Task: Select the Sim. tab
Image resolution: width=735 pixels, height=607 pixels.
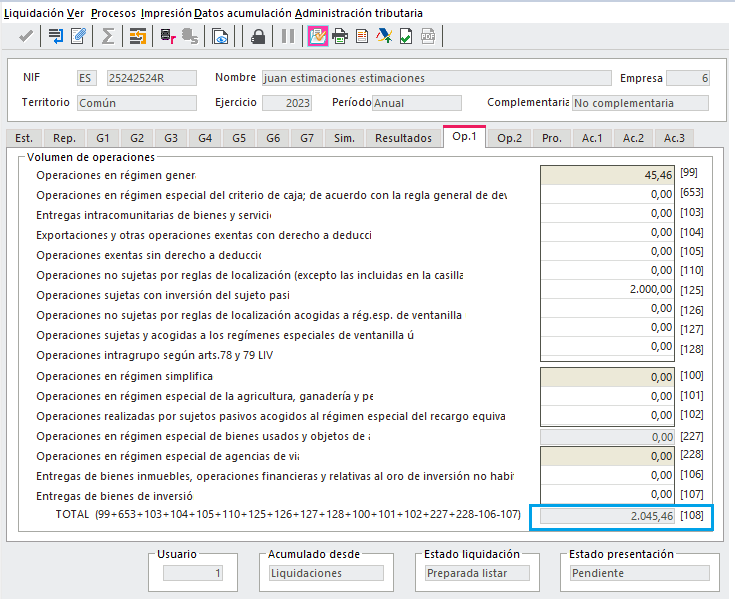Action: (x=344, y=138)
